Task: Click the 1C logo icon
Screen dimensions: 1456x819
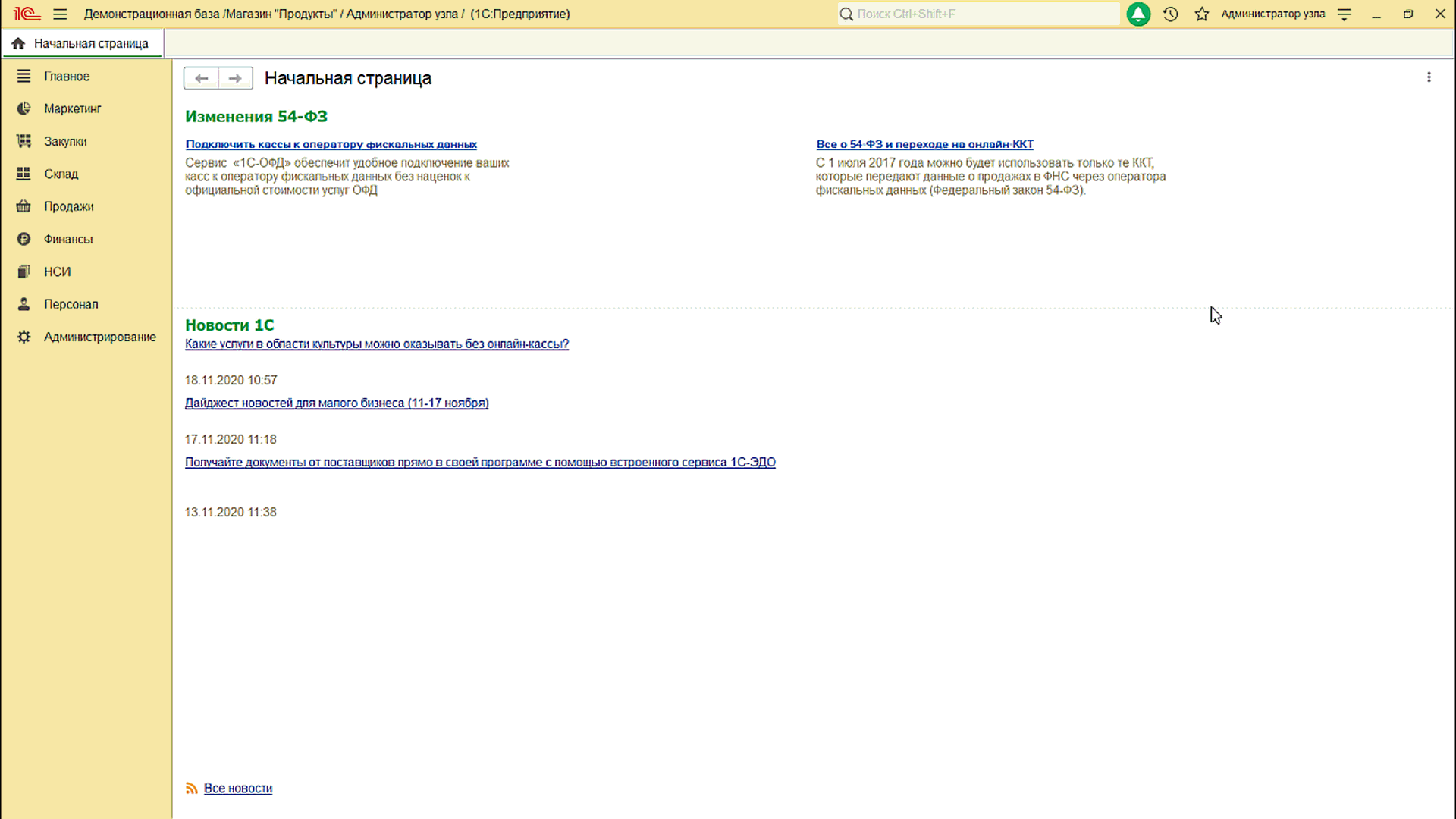Action: (27, 14)
